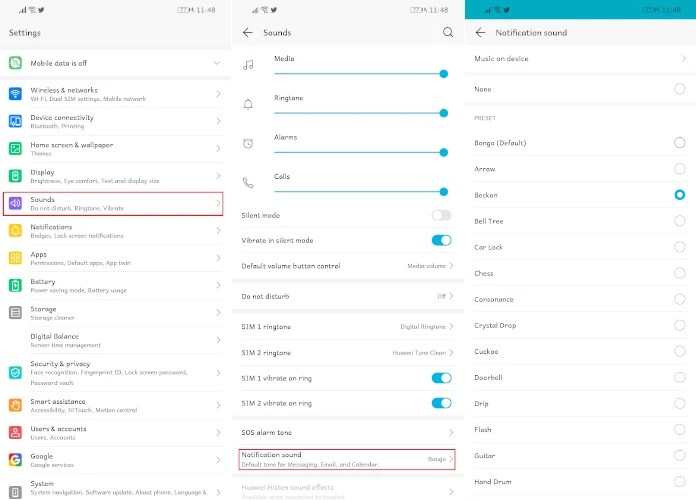This screenshot has height=500, width=696.
Task: Turn off Vibrate in silent mode
Action: pyautogui.click(x=441, y=240)
